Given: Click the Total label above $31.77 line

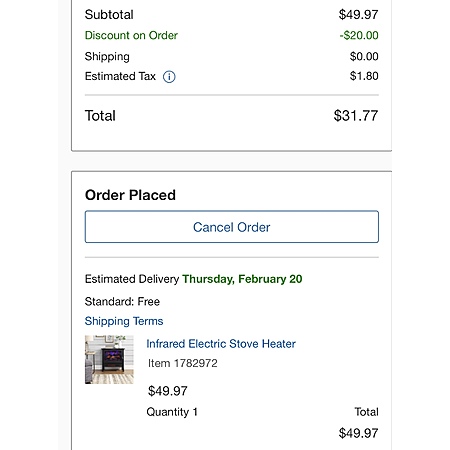Looking at the screenshot, I should point(100,116).
